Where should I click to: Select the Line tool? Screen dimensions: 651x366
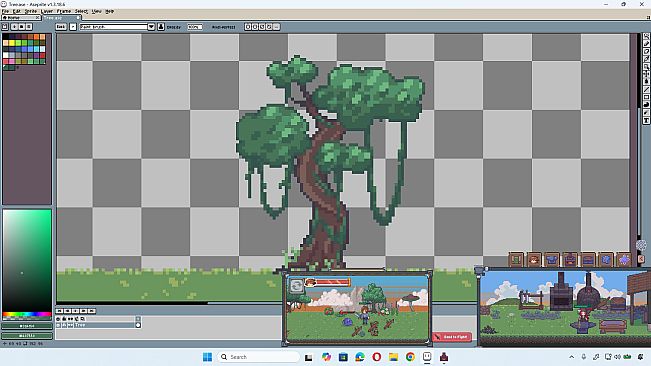[x=646, y=89]
